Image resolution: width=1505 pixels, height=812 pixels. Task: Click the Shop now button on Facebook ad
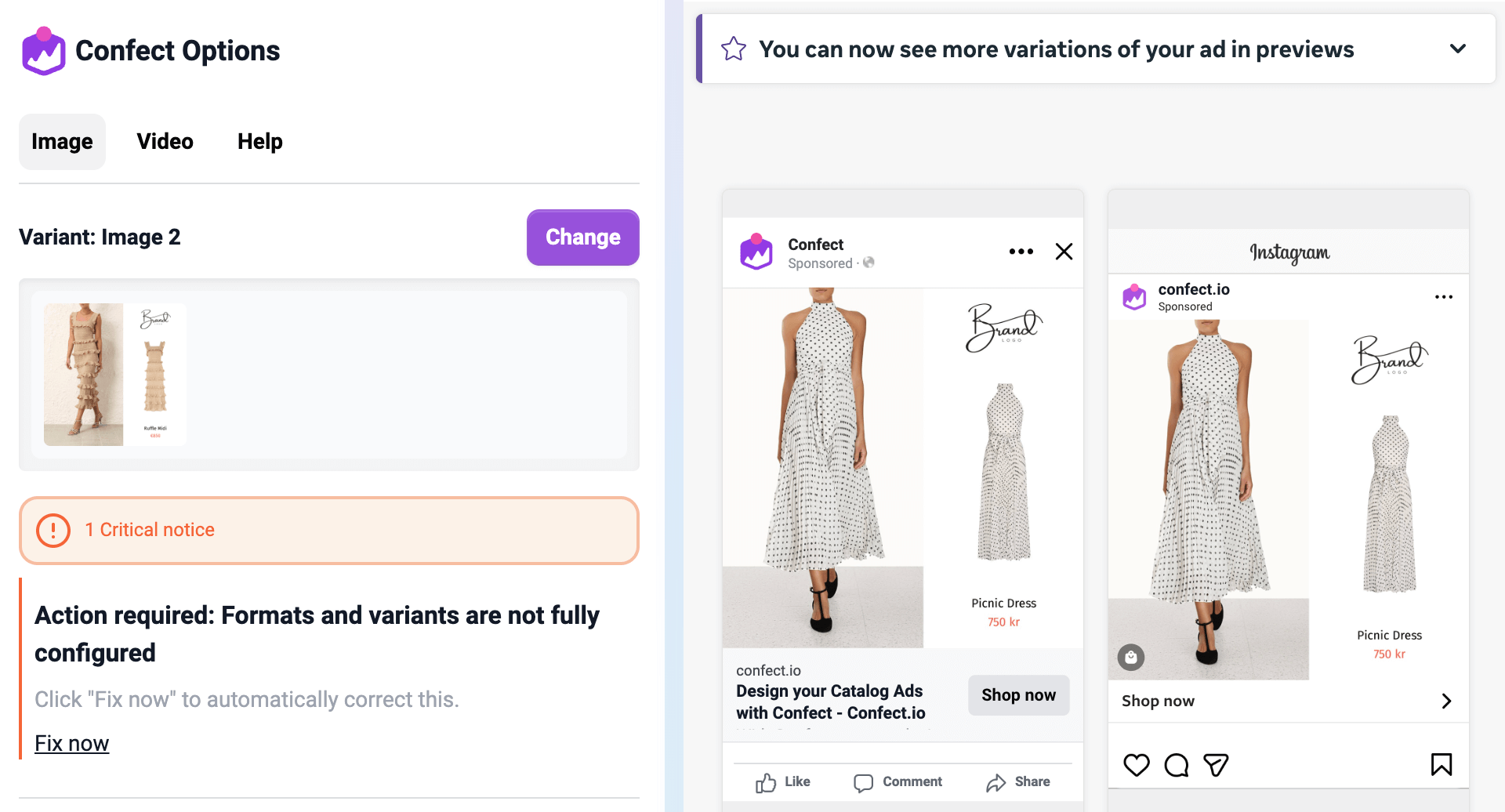(1018, 695)
